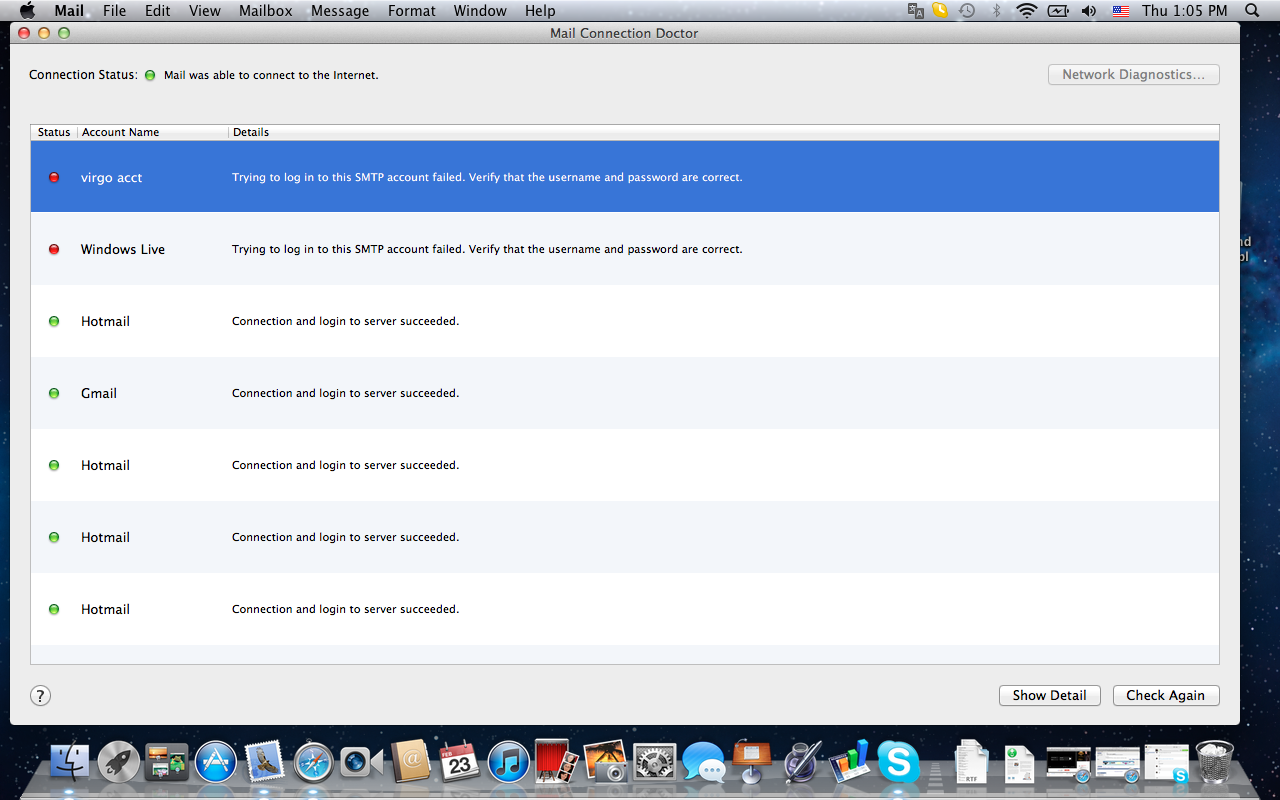Open the large Skype icon in the Dock
Image resolution: width=1280 pixels, height=800 pixels.
(x=899, y=763)
